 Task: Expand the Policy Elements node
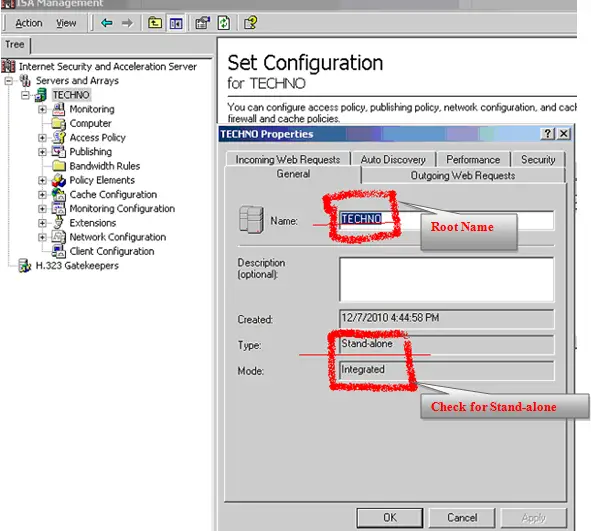coord(42,180)
